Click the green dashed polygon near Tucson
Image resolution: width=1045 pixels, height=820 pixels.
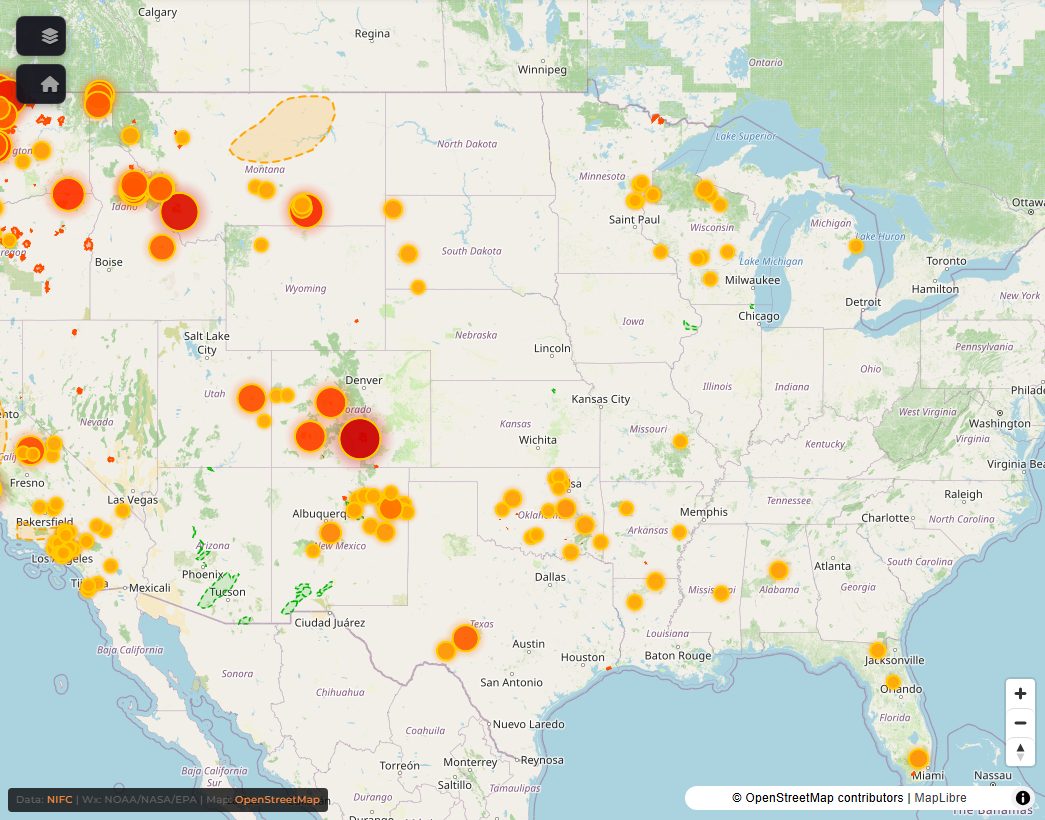(x=218, y=590)
